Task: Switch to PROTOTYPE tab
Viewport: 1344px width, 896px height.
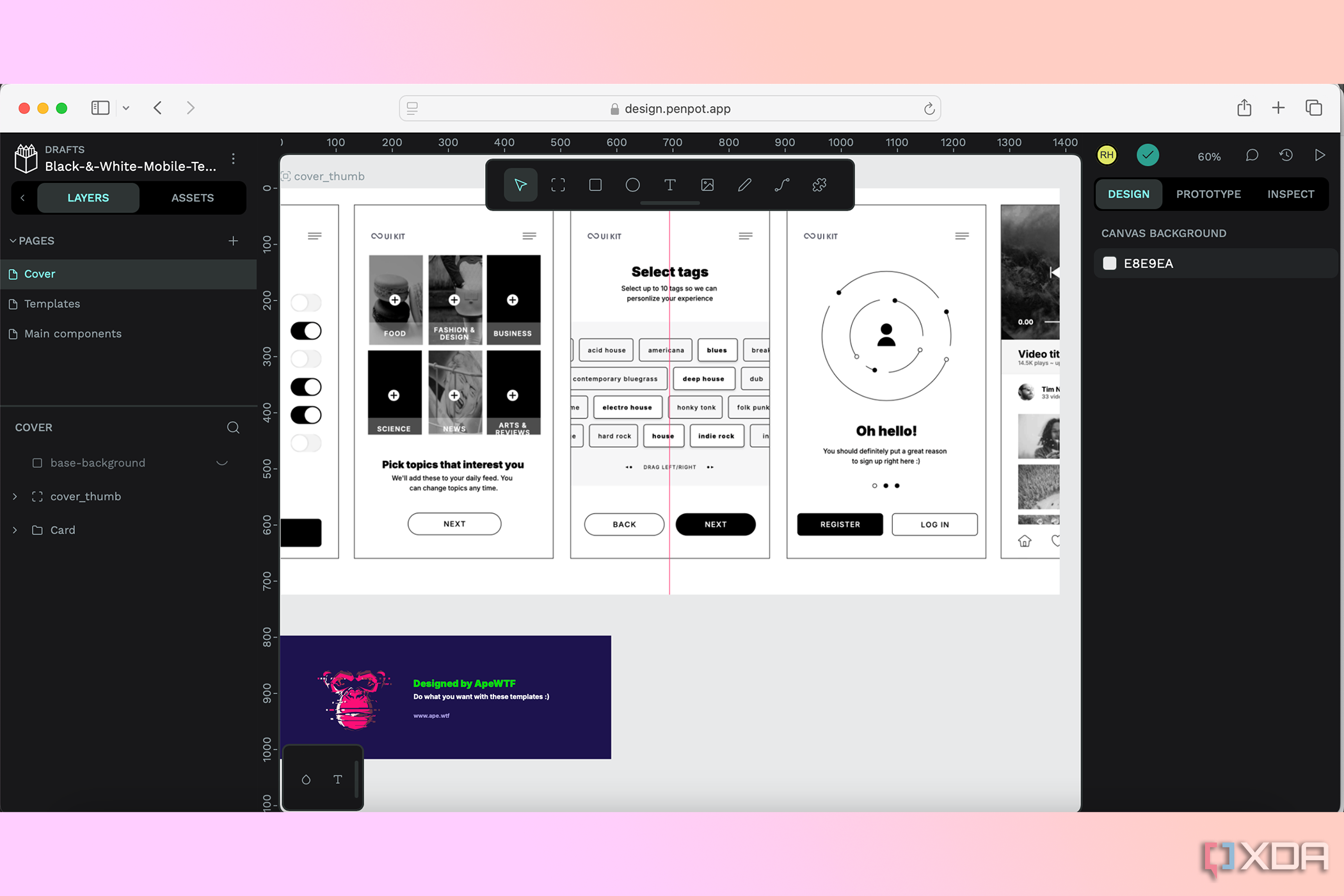Action: click(x=1208, y=193)
